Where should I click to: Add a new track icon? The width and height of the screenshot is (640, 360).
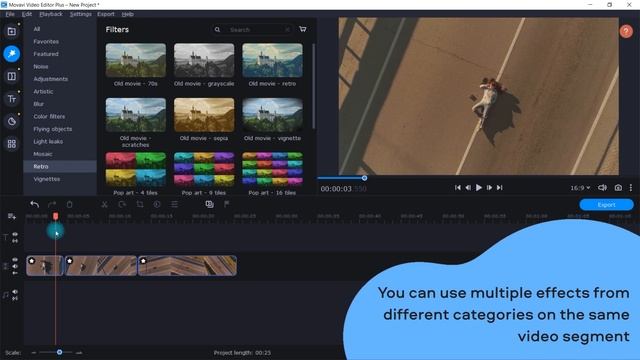pos(11,216)
